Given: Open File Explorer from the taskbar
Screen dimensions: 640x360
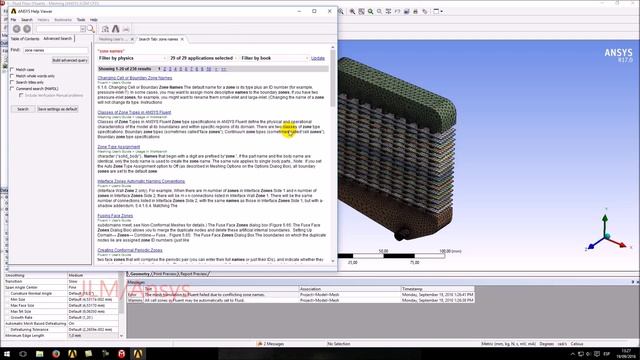Looking at the screenshot, I should click(x=40, y=354).
